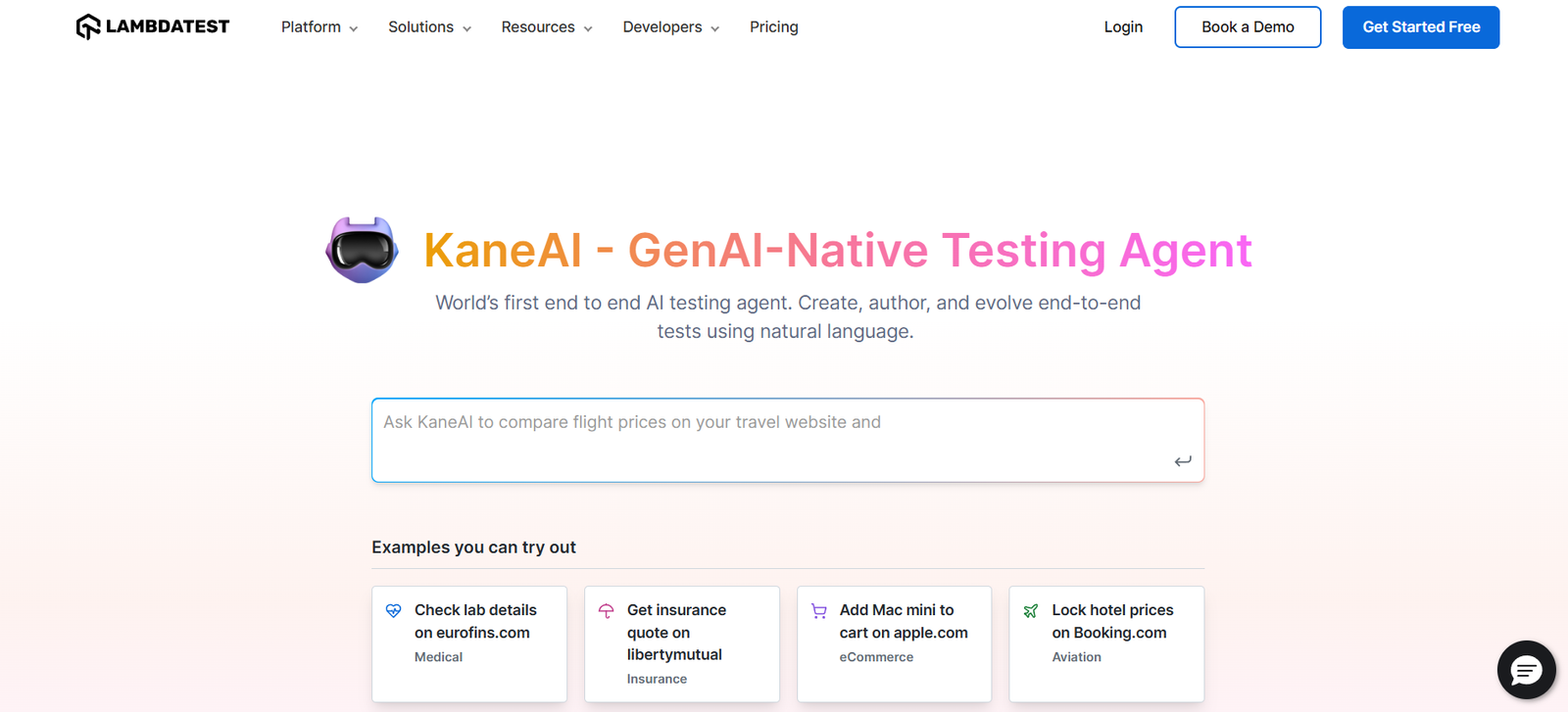Open the chat support bubble
1568x712 pixels.
(1526, 670)
